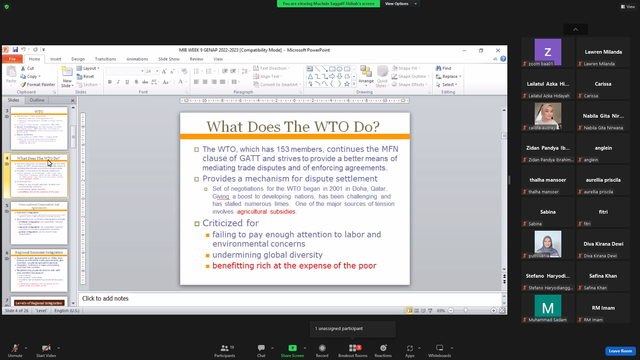Open Zoom Apps

[x=409, y=350]
